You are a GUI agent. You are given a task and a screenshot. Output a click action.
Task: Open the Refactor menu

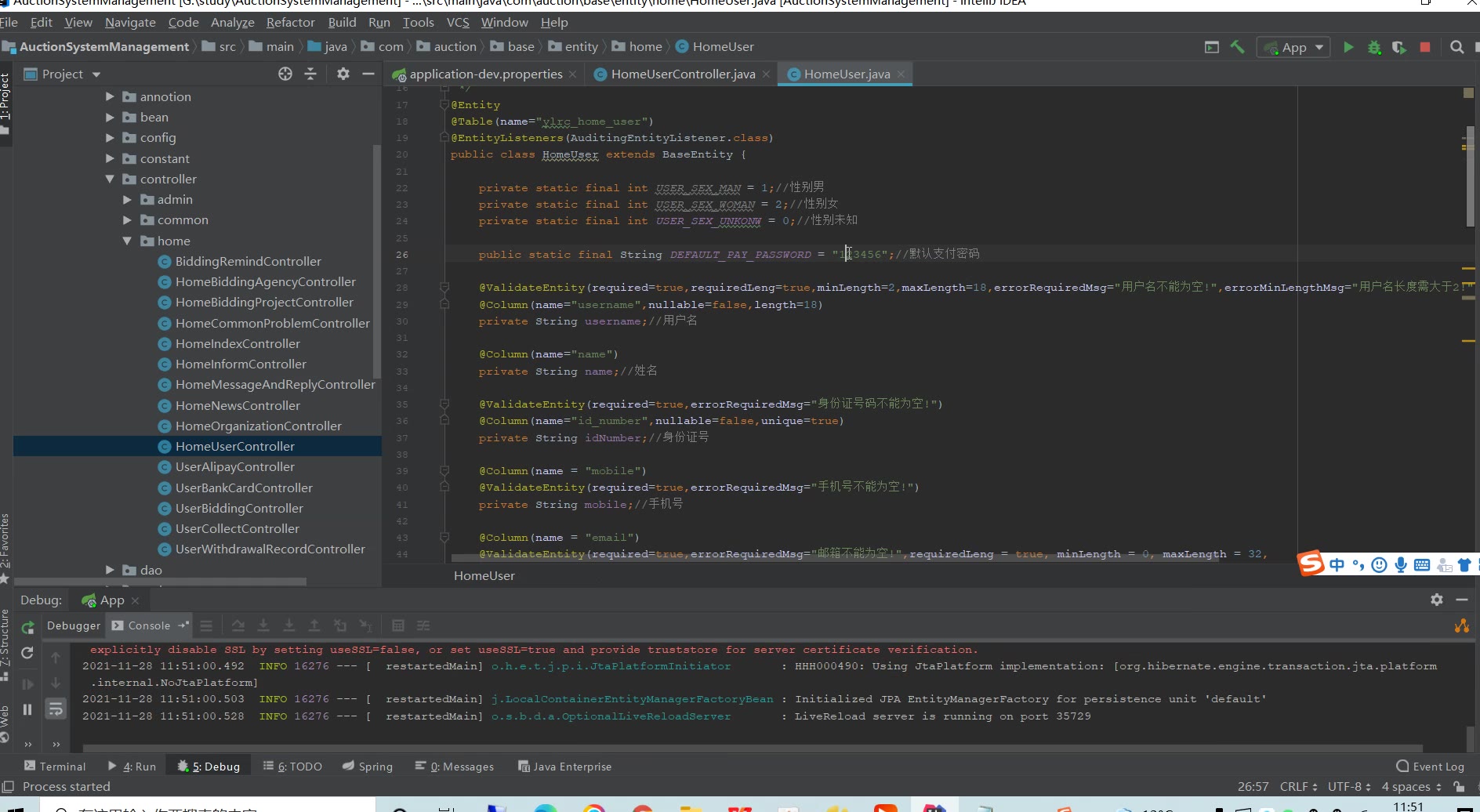point(290,22)
